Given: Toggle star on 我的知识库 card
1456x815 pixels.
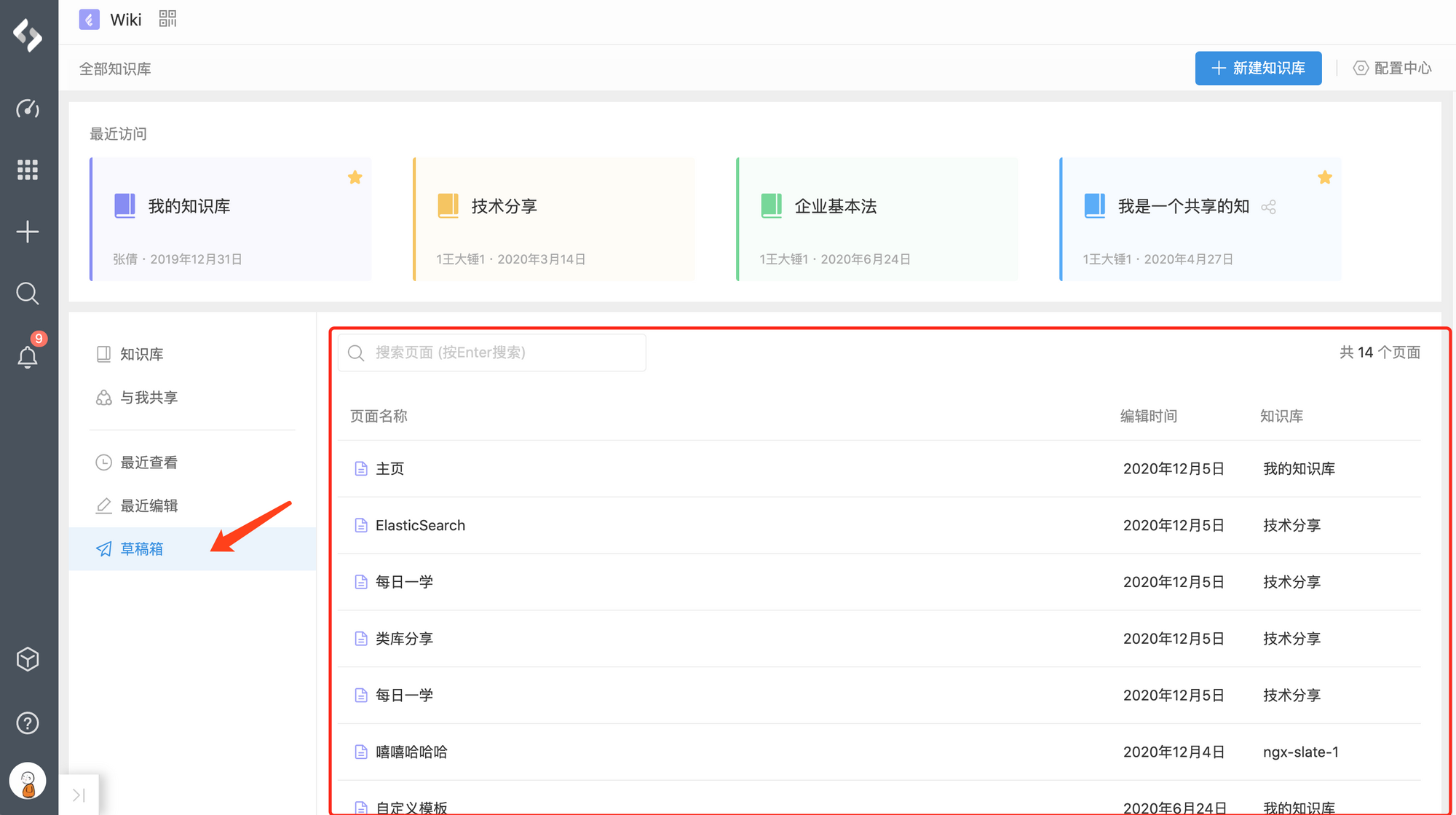Looking at the screenshot, I should [355, 177].
